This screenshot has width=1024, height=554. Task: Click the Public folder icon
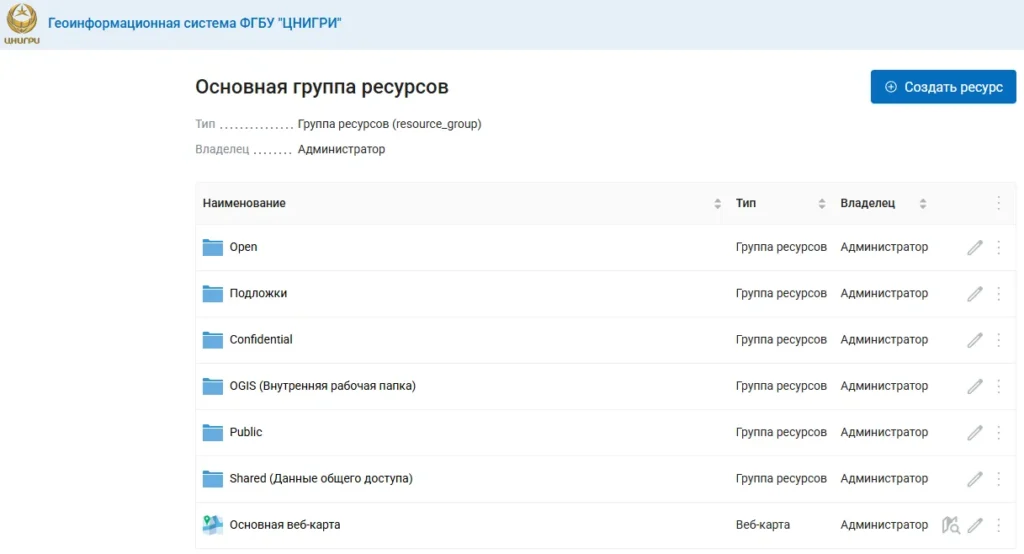212,432
